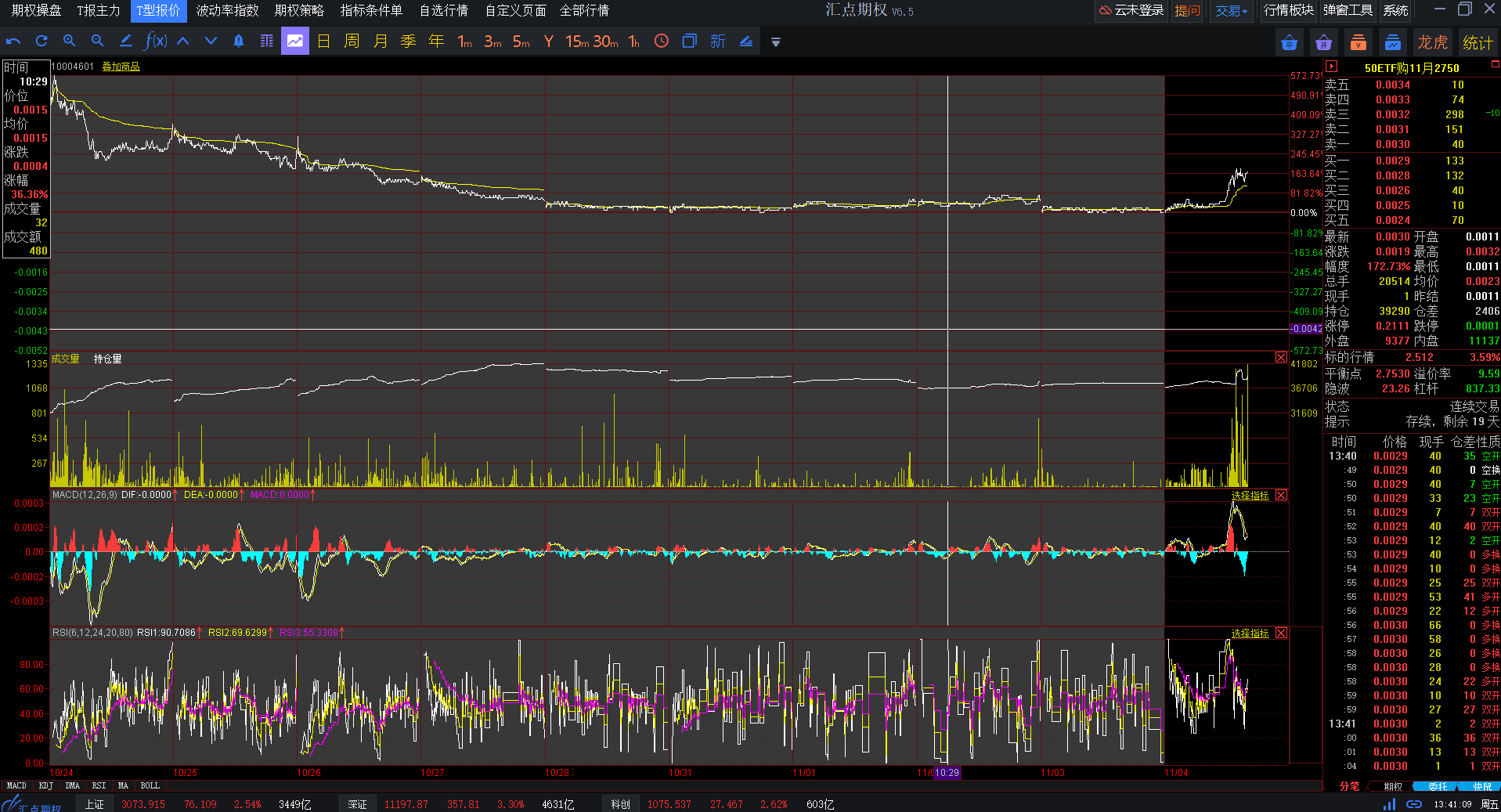
Task: Click the 云未登录 cloud login button
Action: [1131, 10]
